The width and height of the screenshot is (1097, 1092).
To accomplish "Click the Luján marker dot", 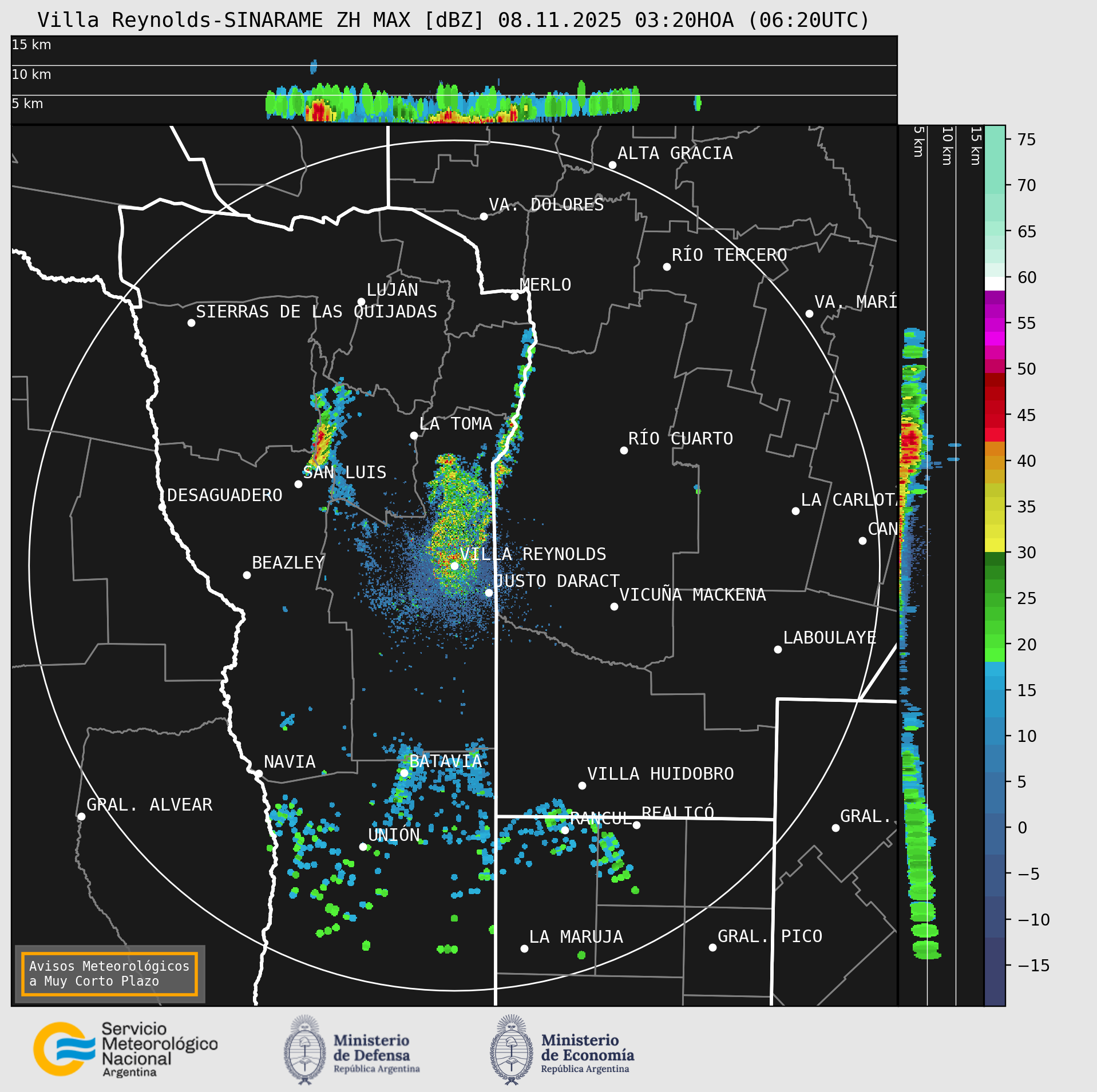I will (361, 301).
